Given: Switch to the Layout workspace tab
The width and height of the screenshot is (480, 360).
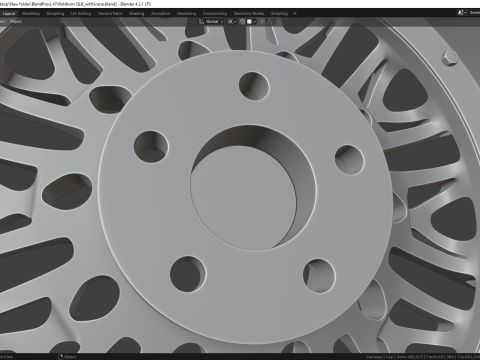Looking at the screenshot, I should (9, 14).
